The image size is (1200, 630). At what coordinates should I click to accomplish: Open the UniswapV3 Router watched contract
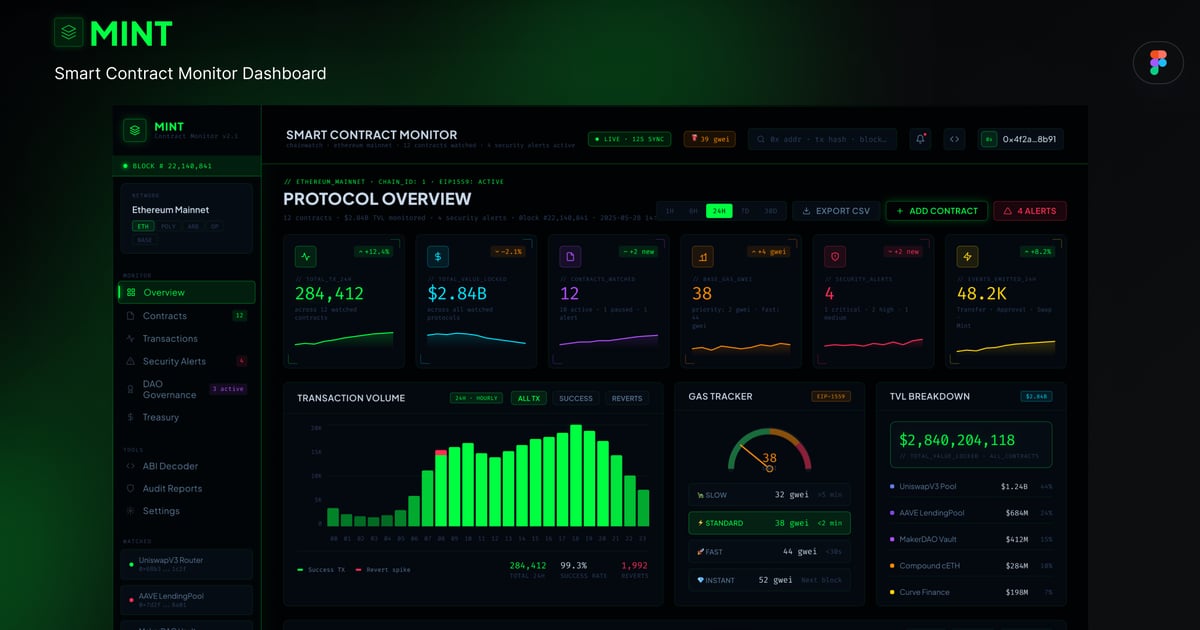(186, 565)
